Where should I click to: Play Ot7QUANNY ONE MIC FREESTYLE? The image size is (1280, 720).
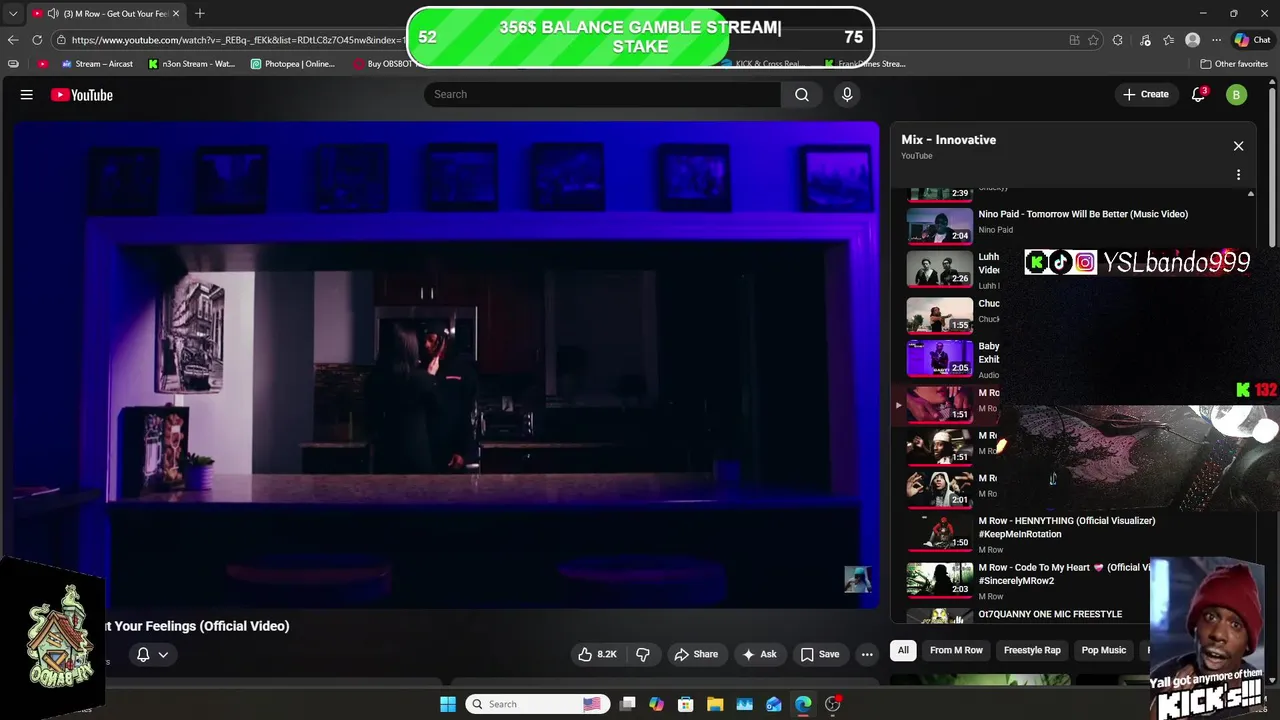tap(1050, 614)
